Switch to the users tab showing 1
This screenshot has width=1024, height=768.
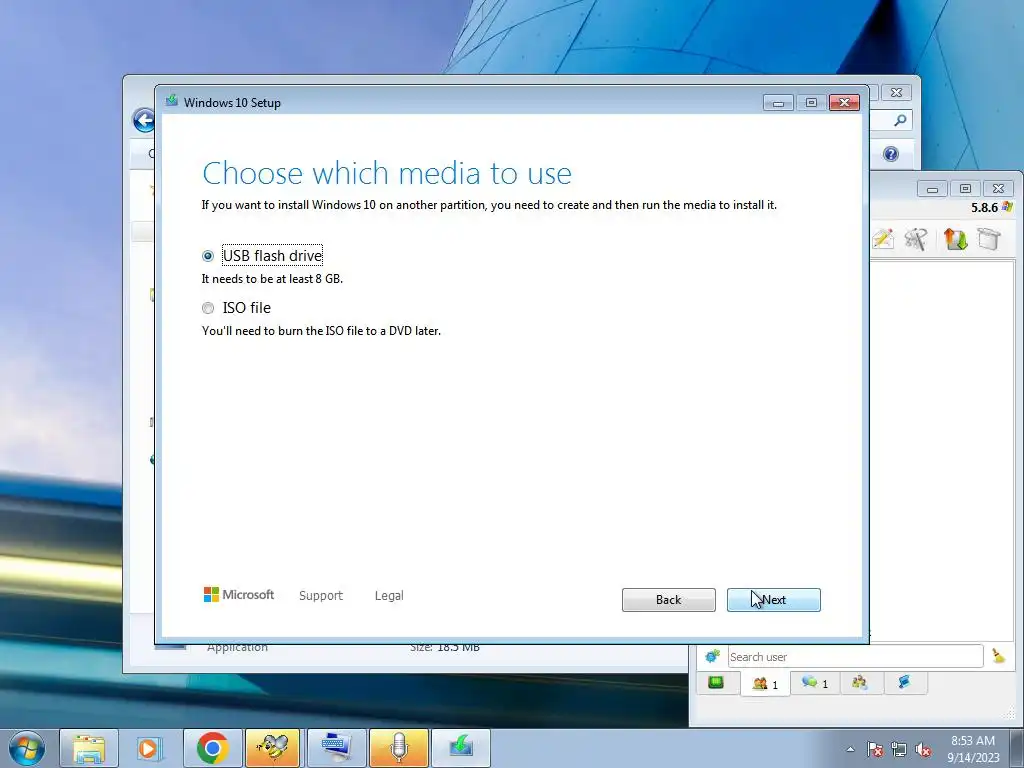(765, 684)
